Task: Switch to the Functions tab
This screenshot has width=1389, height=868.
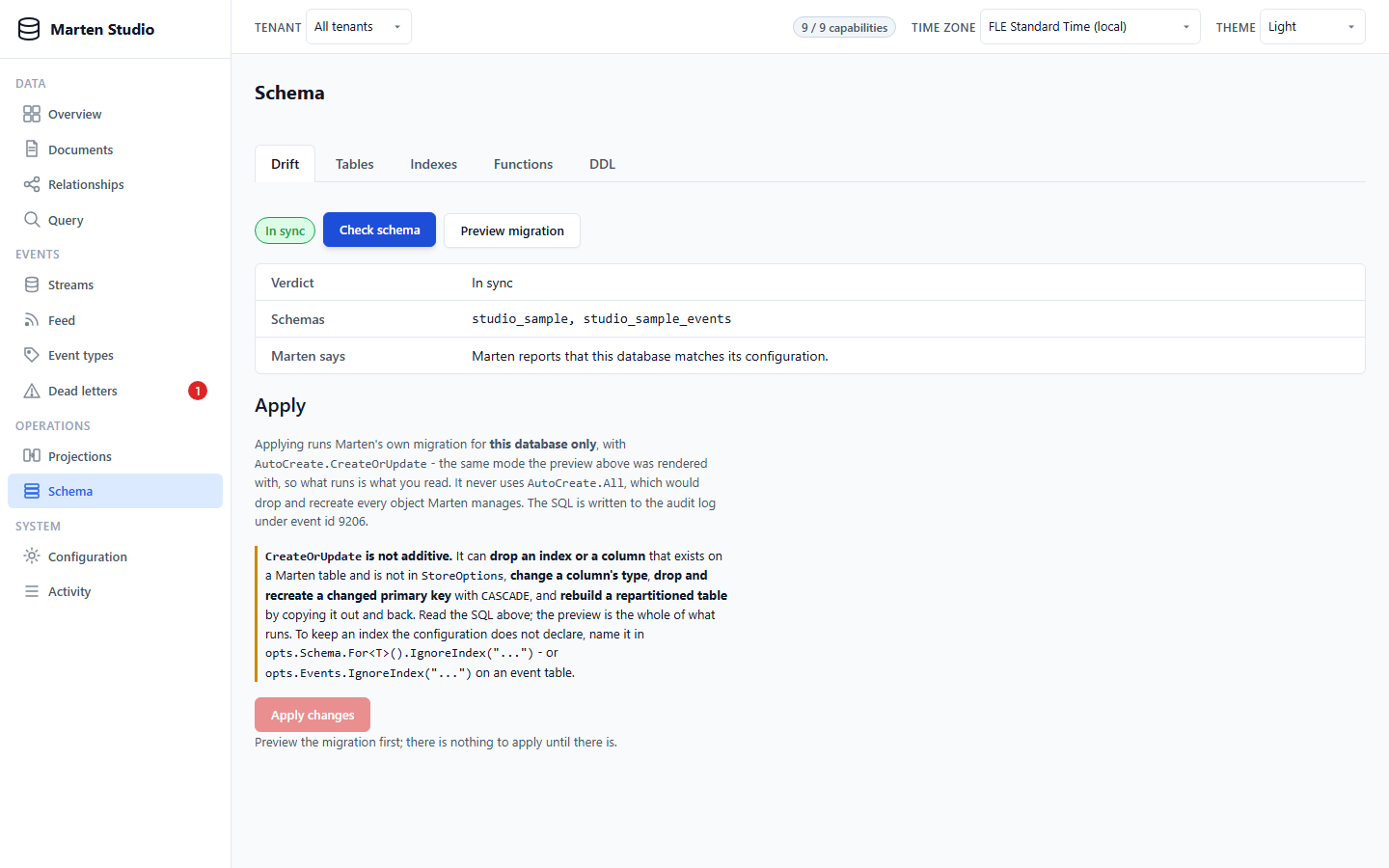Action: click(x=524, y=164)
